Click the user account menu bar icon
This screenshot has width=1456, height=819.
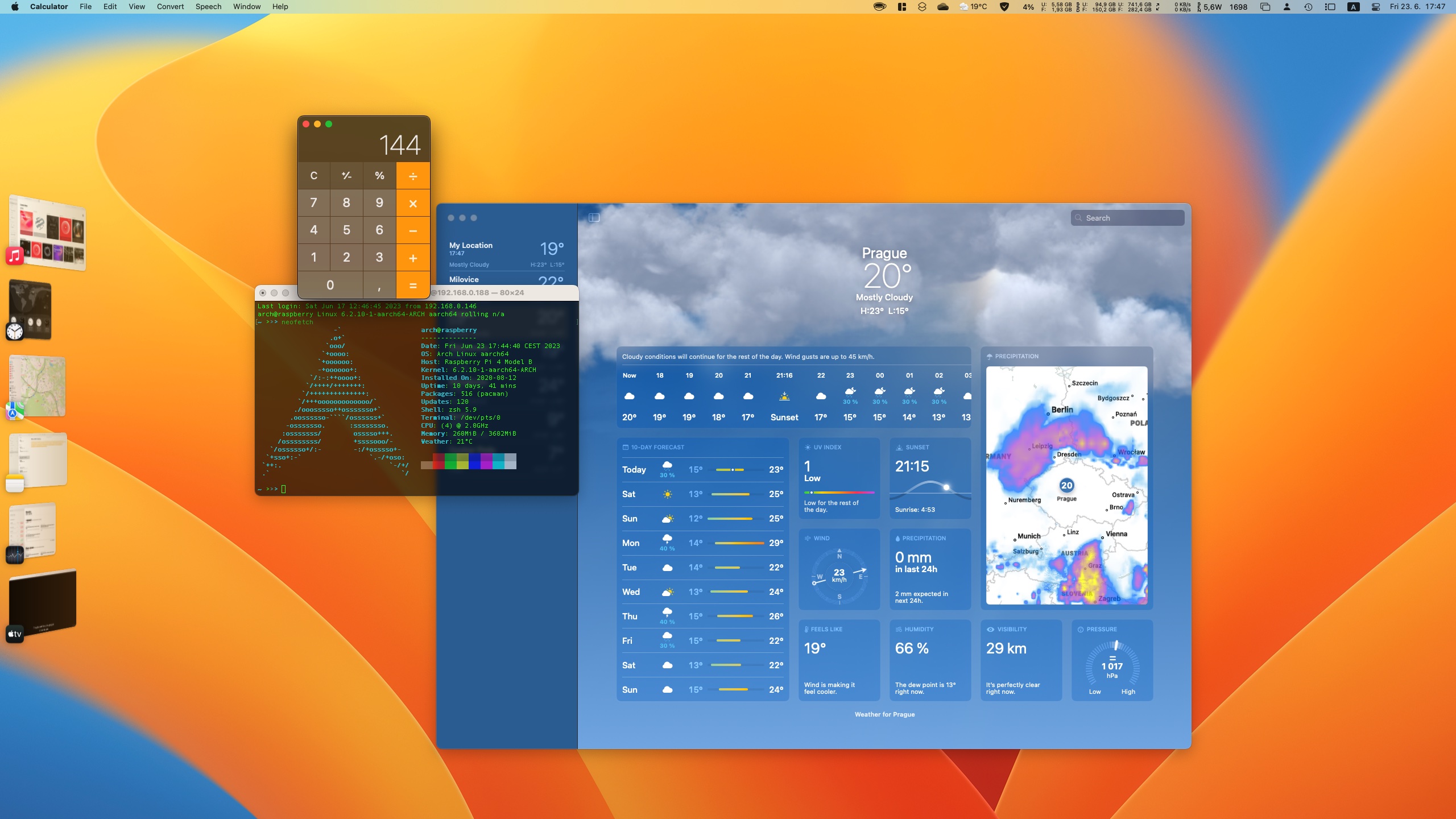click(1287, 7)
